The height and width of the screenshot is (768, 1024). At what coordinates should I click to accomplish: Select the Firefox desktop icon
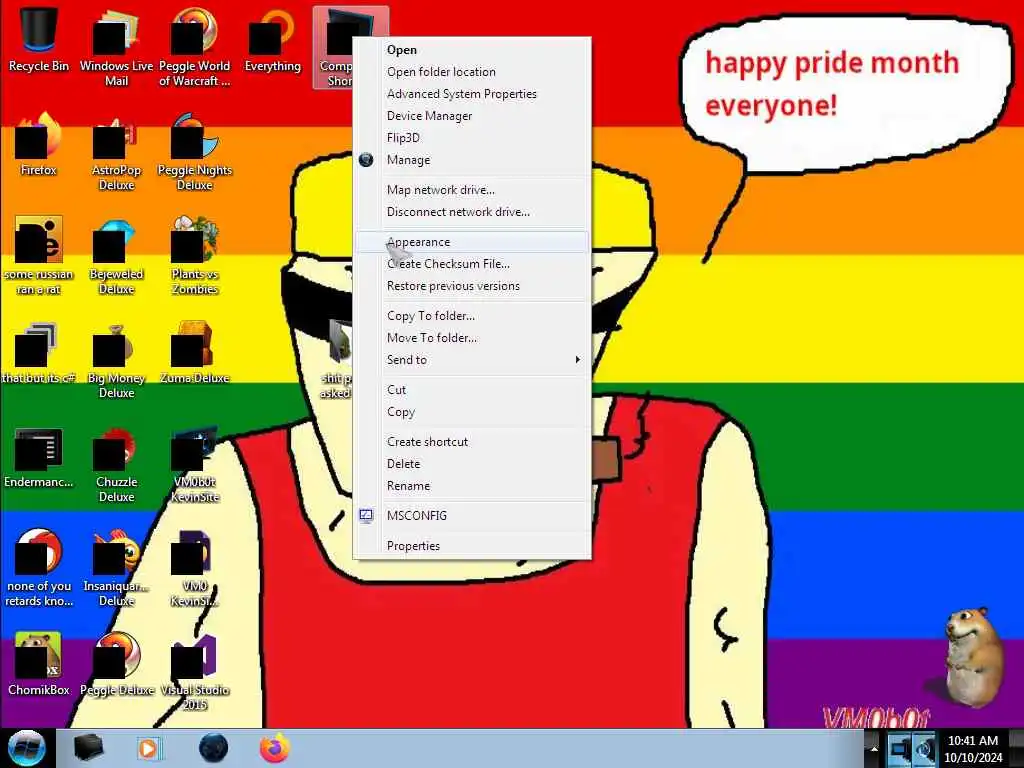pyautogui.click(x=39, y=145)
